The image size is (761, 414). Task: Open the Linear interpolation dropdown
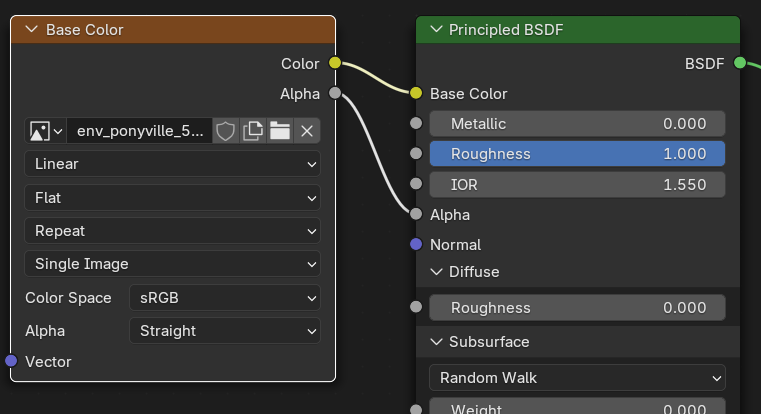[172, 164]
